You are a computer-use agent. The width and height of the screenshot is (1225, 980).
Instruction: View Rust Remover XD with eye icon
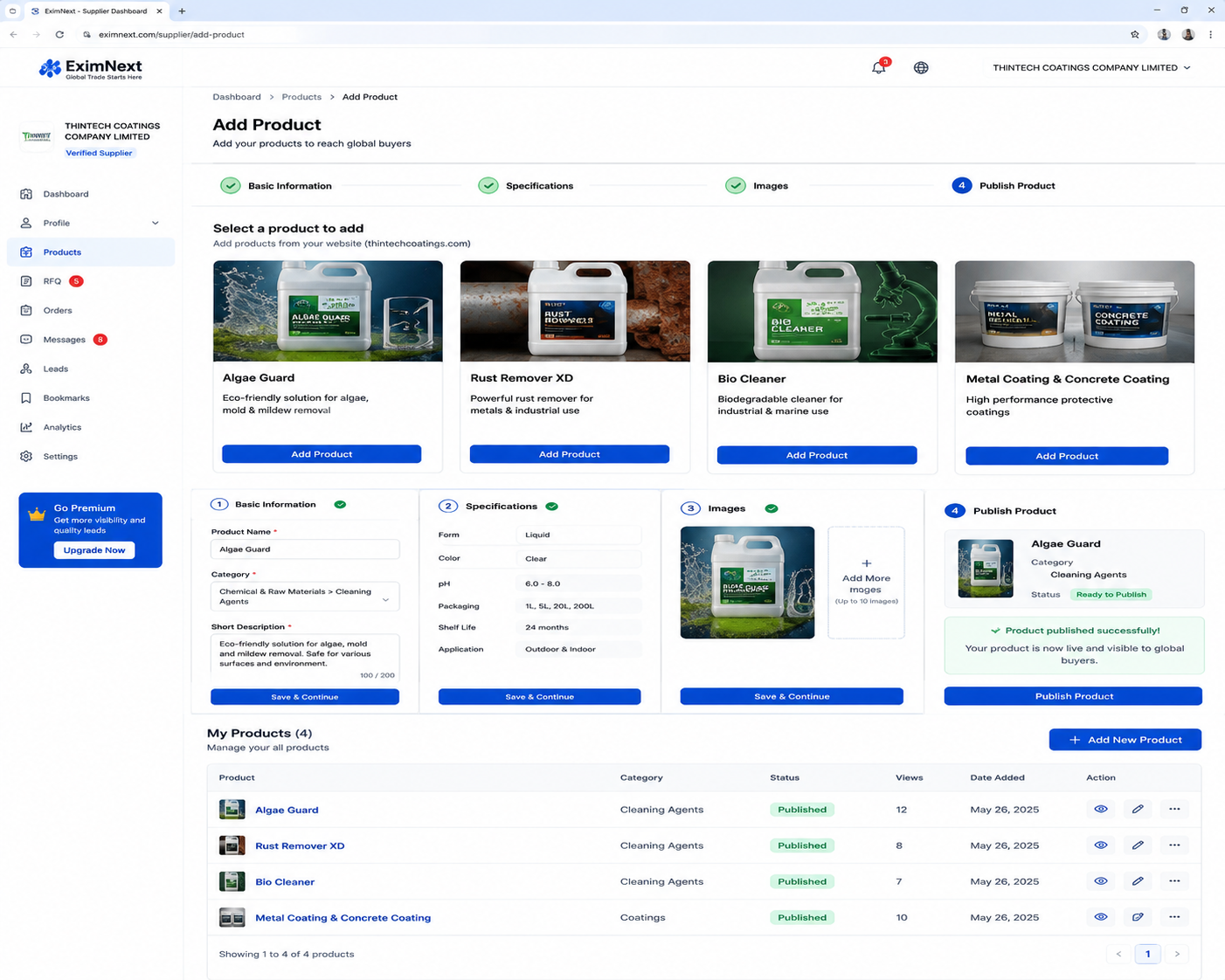coord(1101,845)
